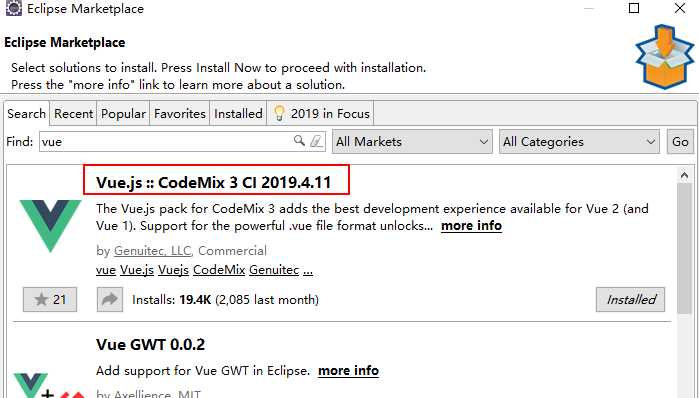Click the Vue.js tag link
The width and height of the screenshot is (699, 398).
pyautogui.click(x=137, y=270)
